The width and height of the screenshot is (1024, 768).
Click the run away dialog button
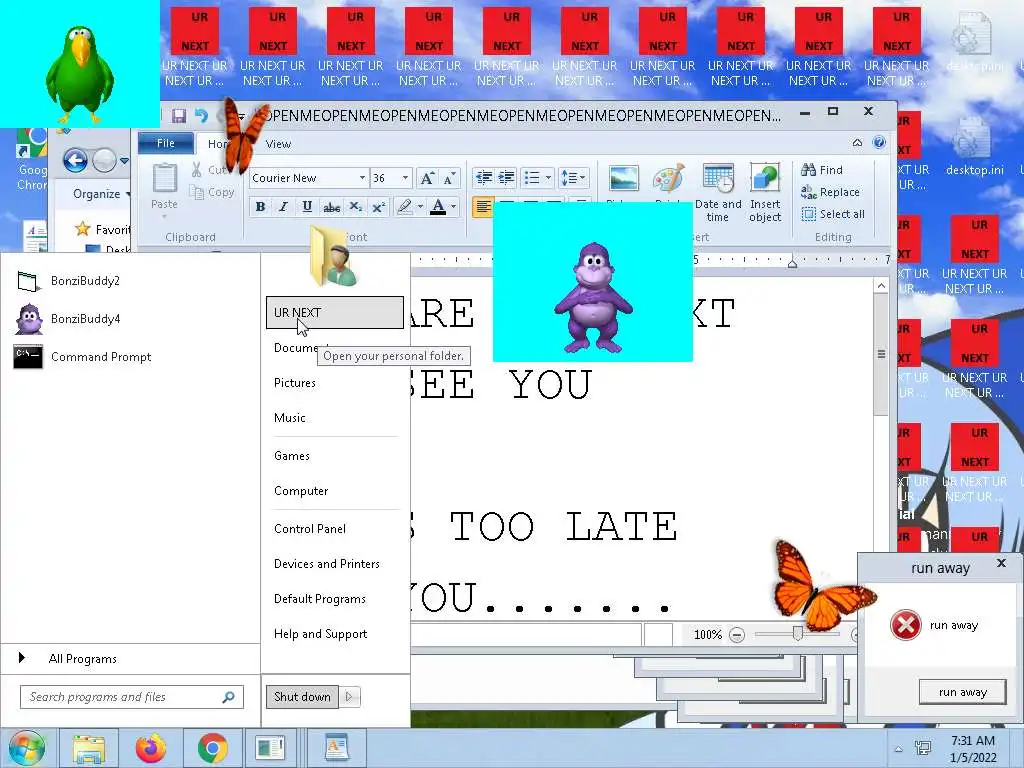(x=962, y=692)
